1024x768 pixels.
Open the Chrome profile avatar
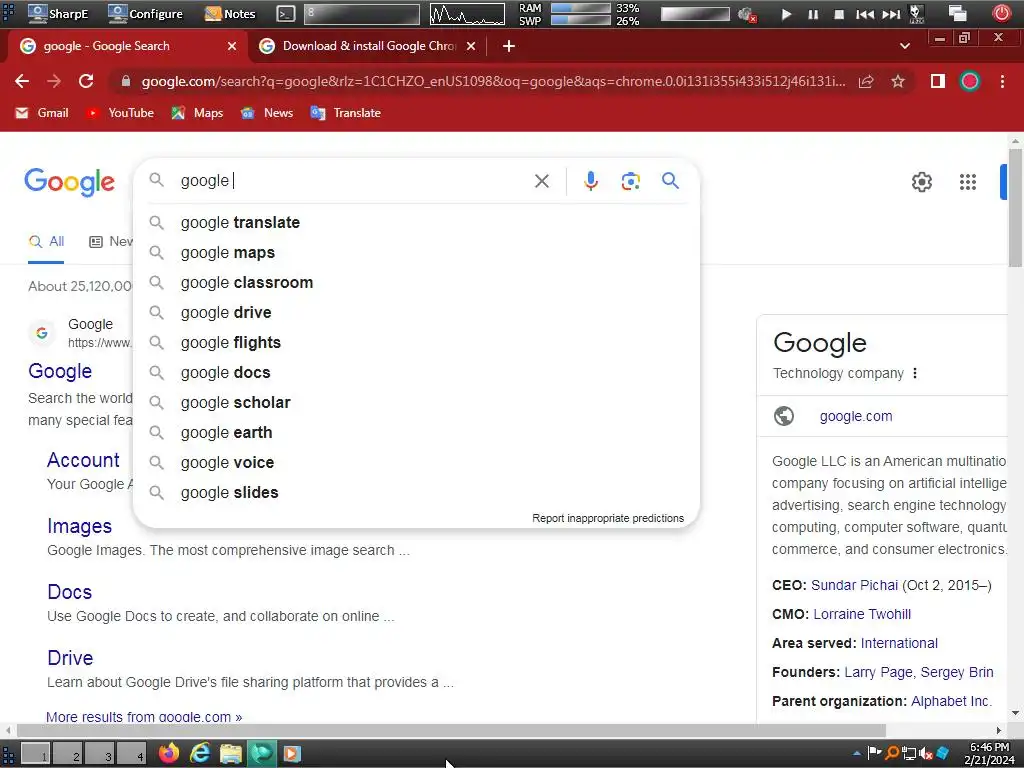970,81
